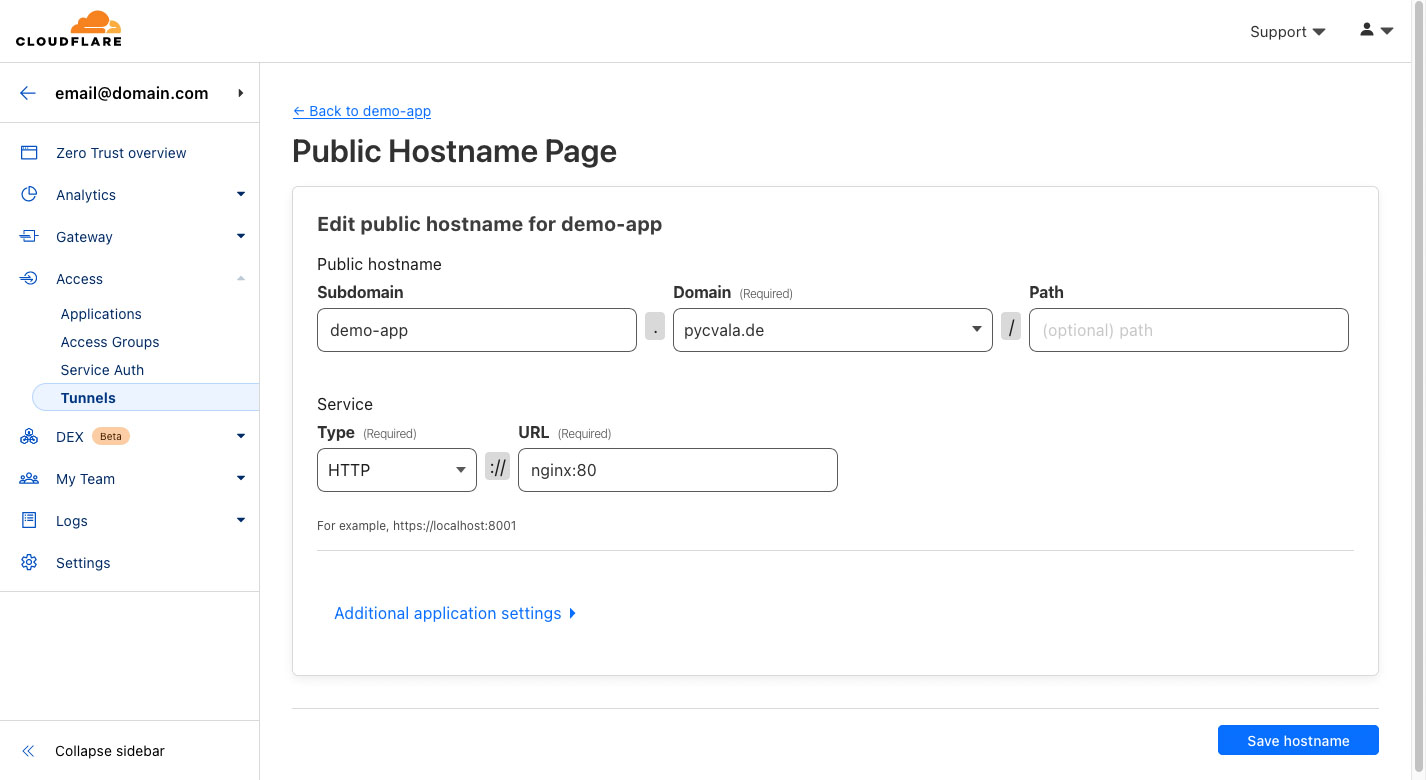Open the Support dropdown menu
The height and width of the screenshot is (780, 1426).
(x=1287, y=32)
